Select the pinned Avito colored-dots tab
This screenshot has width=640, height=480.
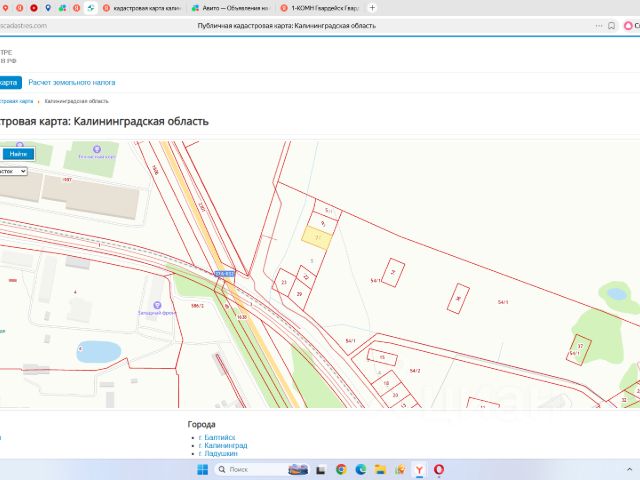(62, 8)
